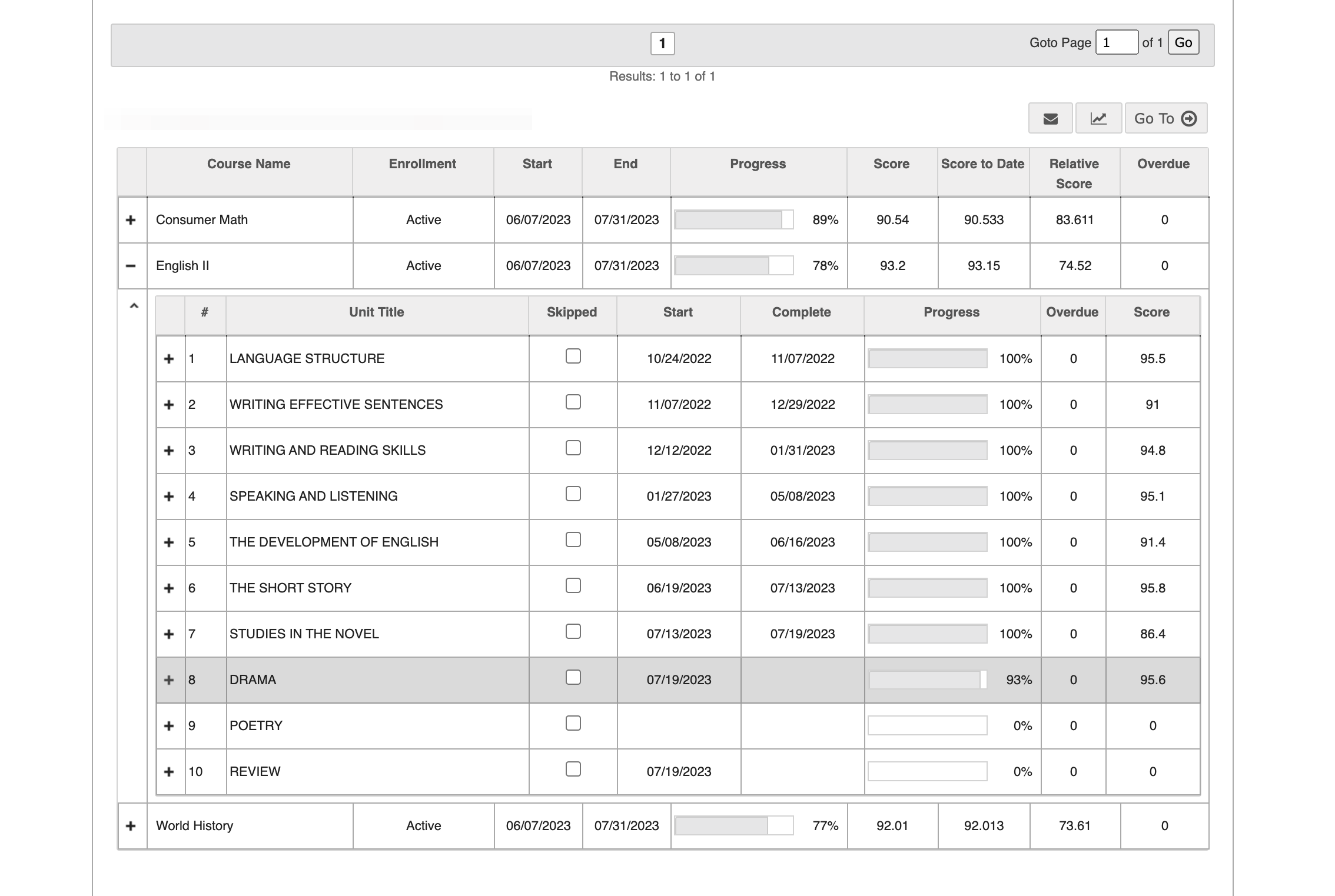Sort by the Course Name column header
Viewport: 1335px width, 896px height.
click(249, 164)
